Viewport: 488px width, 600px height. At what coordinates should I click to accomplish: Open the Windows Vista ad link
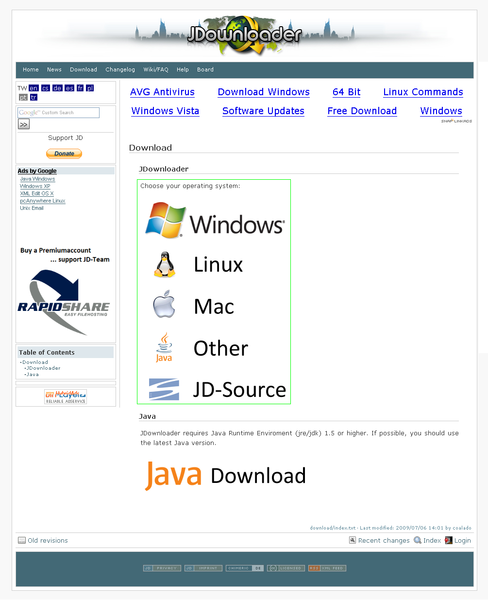[x=165, y=111]
